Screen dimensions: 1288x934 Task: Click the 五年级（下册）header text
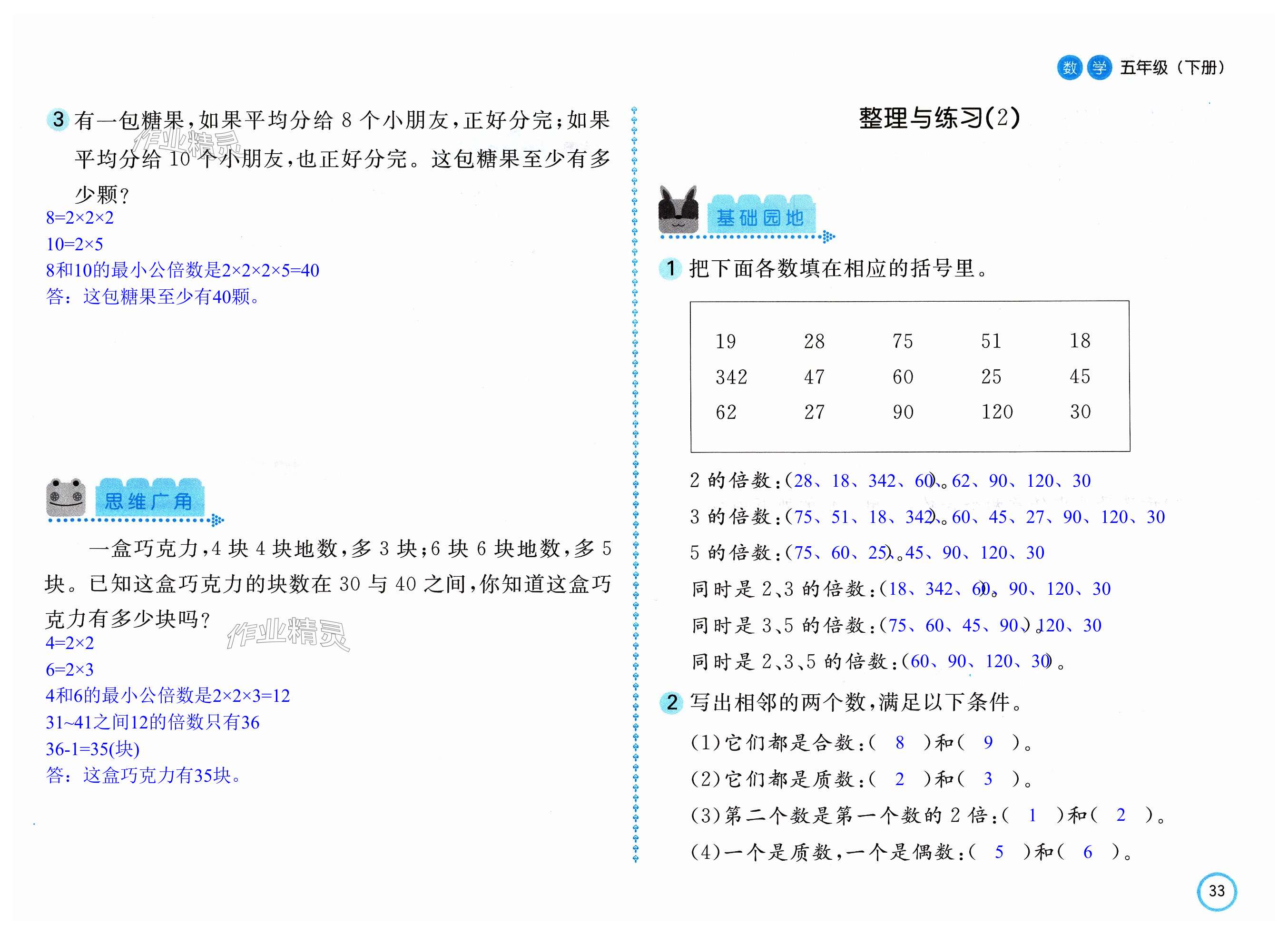[1172, 68]
